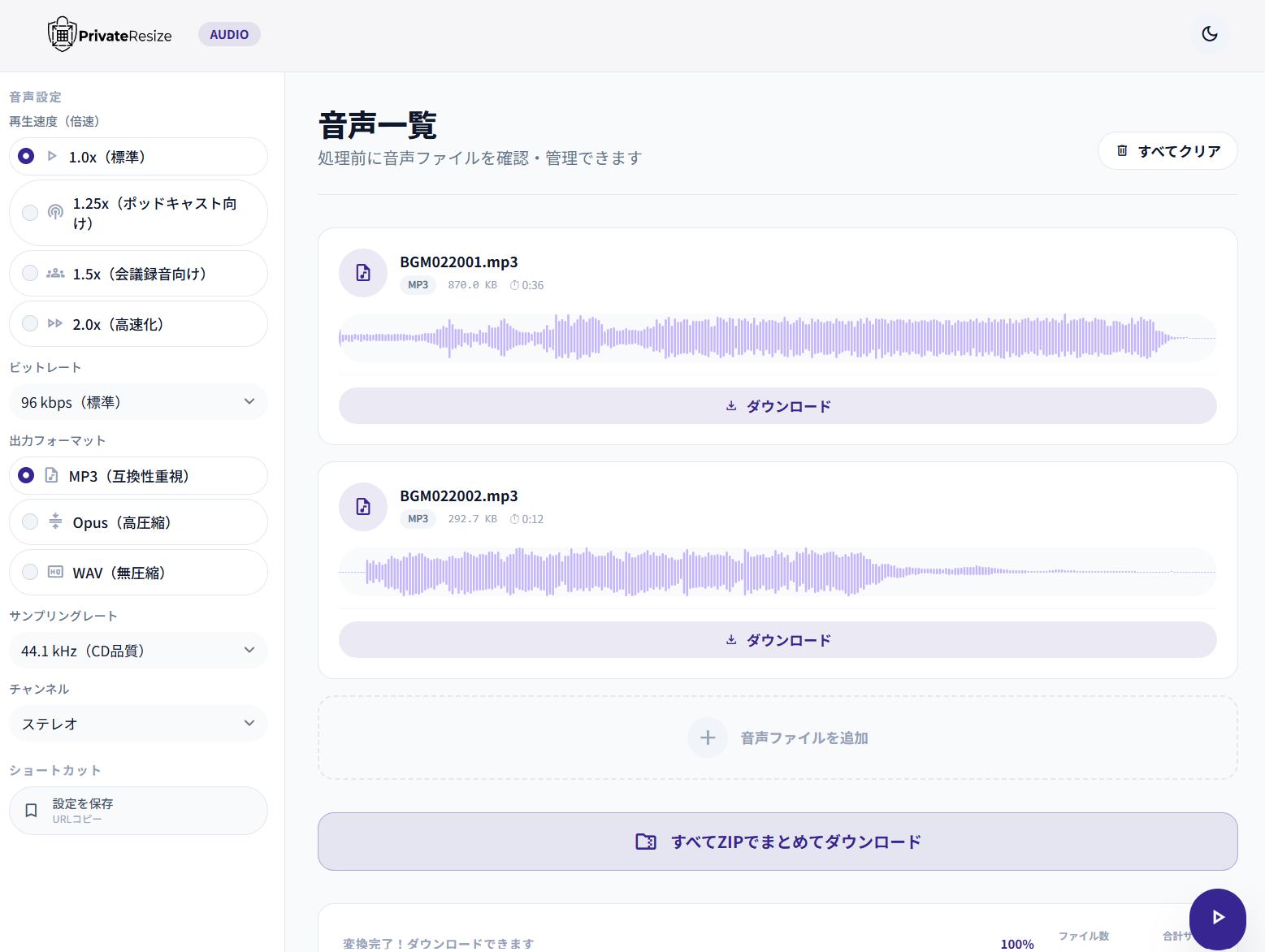Open the channel dropdown showing ステレオ
Viewport: 1265px width, 952px height.
pos(137,723)
